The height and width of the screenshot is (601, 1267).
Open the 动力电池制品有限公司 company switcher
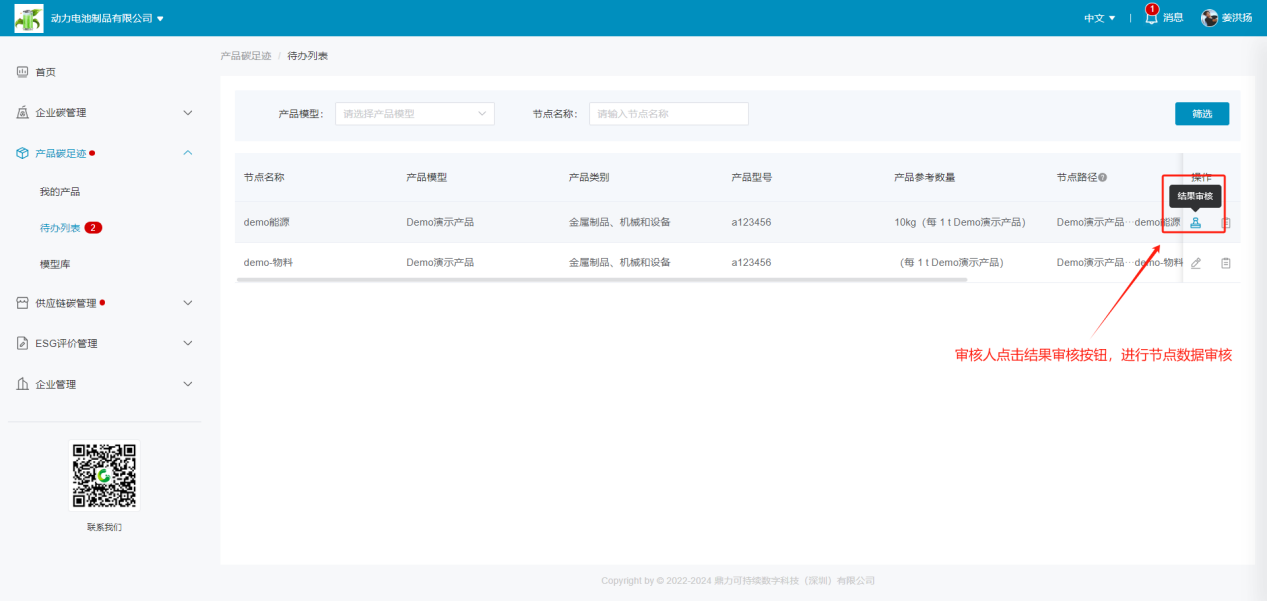tap(106, 18)
